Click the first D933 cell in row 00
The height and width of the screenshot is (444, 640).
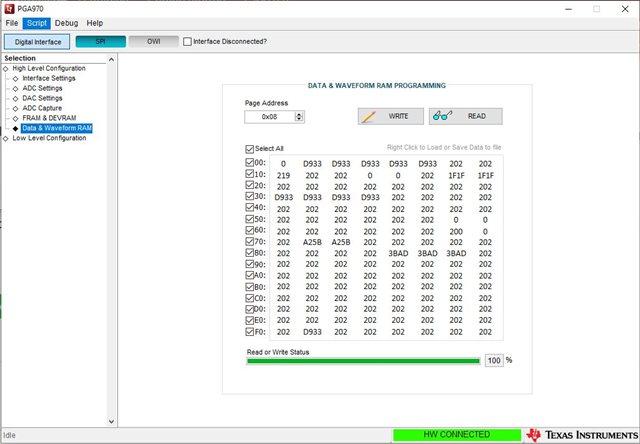[312, 164]
